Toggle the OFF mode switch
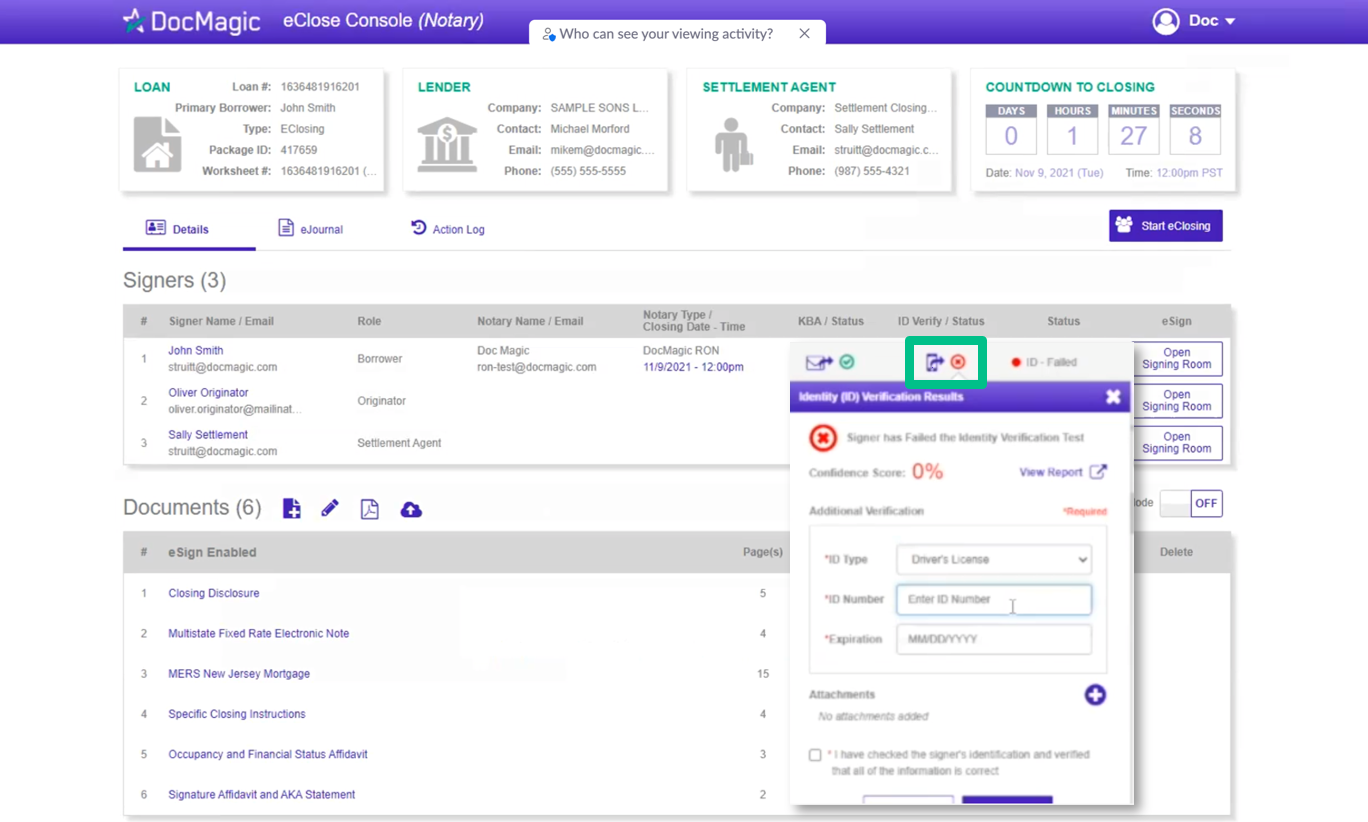 (1190, 503)
